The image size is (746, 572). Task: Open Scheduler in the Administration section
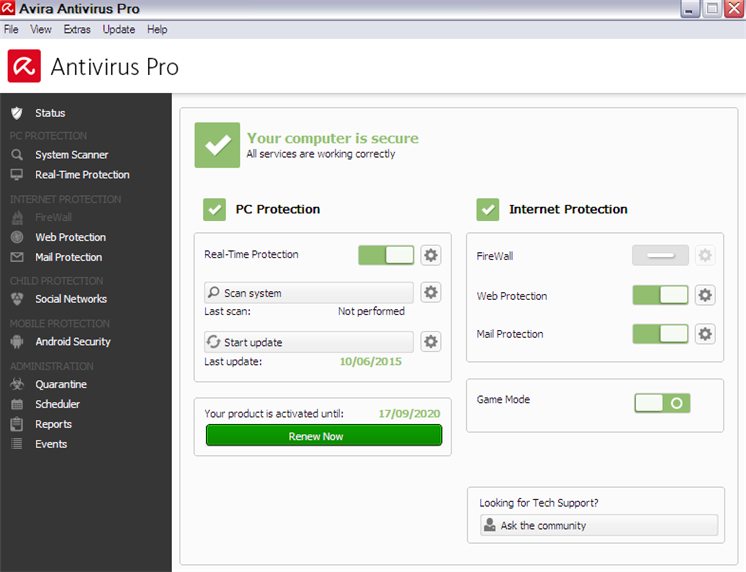coord(57,404)
